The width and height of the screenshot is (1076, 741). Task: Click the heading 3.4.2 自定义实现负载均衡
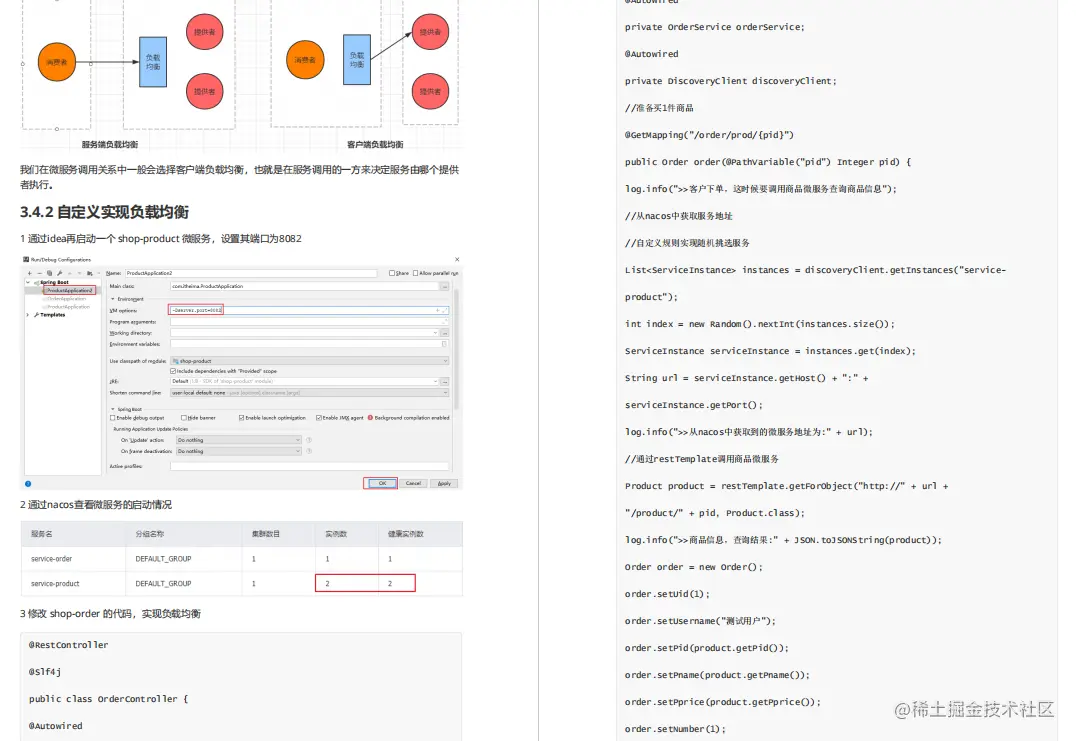click(x=104, y=212)
